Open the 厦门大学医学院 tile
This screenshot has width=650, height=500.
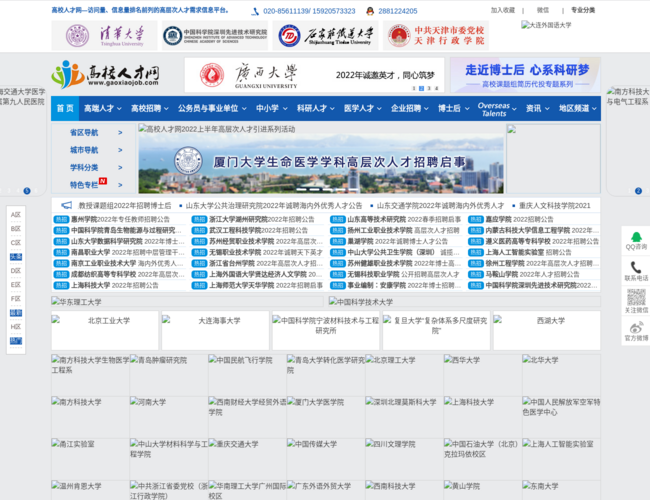(326, 417)
